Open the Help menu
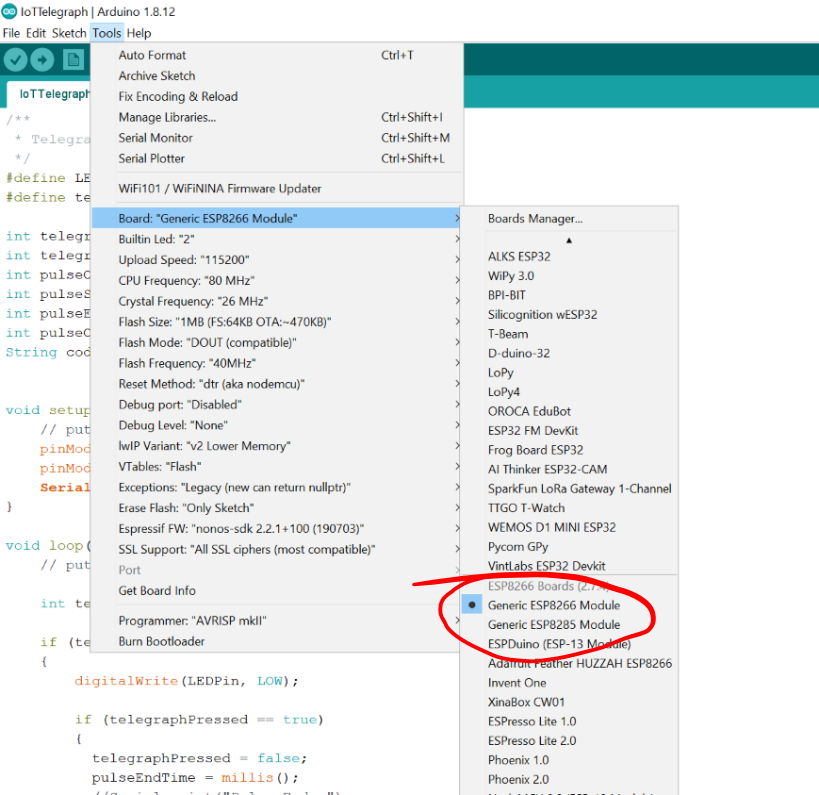The height and width of the screenshot is (795, 819). tap(139, 33)
